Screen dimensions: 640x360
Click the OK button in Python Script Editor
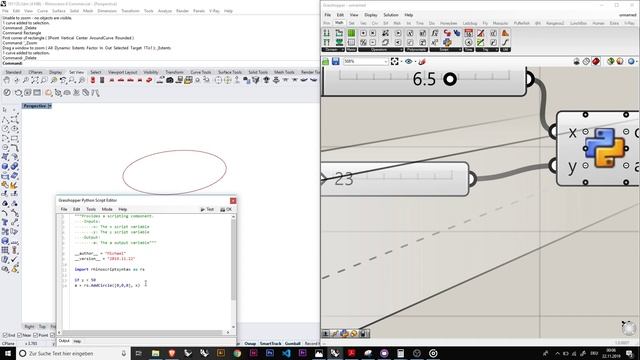tap(226, 209)
